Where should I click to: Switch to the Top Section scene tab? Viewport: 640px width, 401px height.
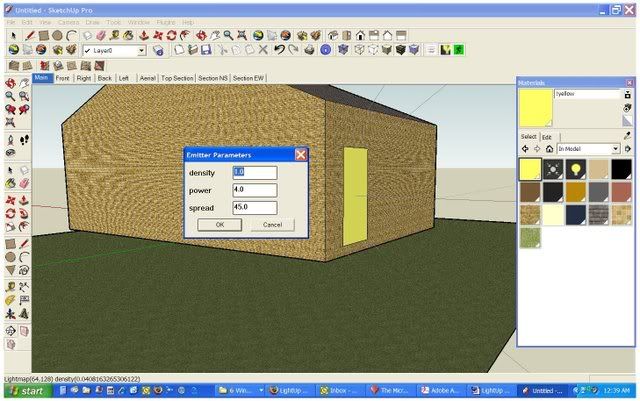(x=179, y=77)
